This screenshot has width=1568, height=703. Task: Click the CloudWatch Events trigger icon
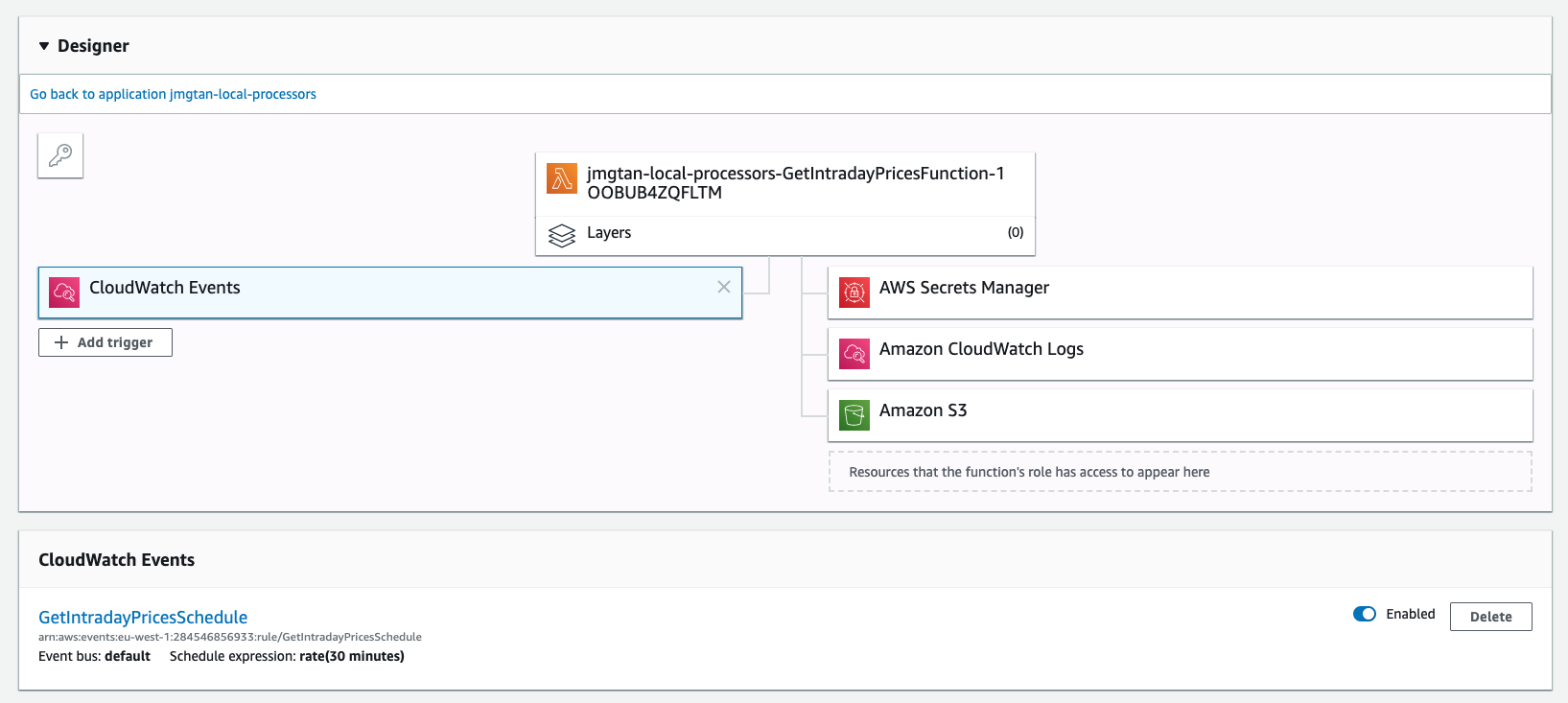(64, 293)
